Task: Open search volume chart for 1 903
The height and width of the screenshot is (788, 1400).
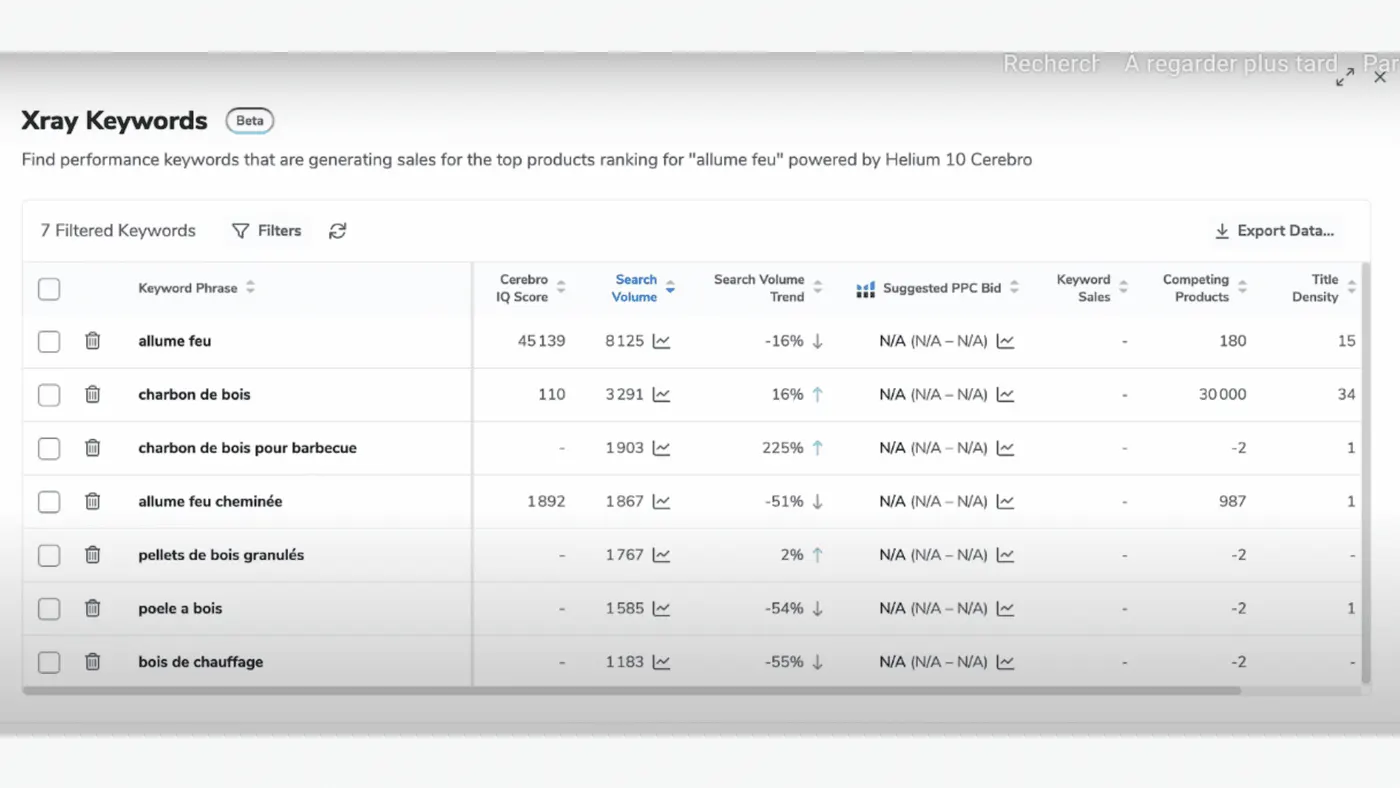Action: tap(661, 448)
